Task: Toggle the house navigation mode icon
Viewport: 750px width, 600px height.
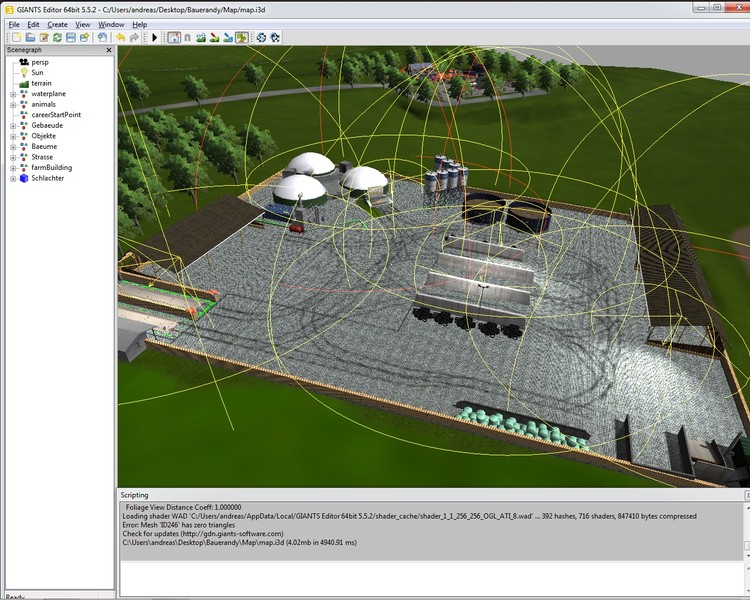Action: 174,37
